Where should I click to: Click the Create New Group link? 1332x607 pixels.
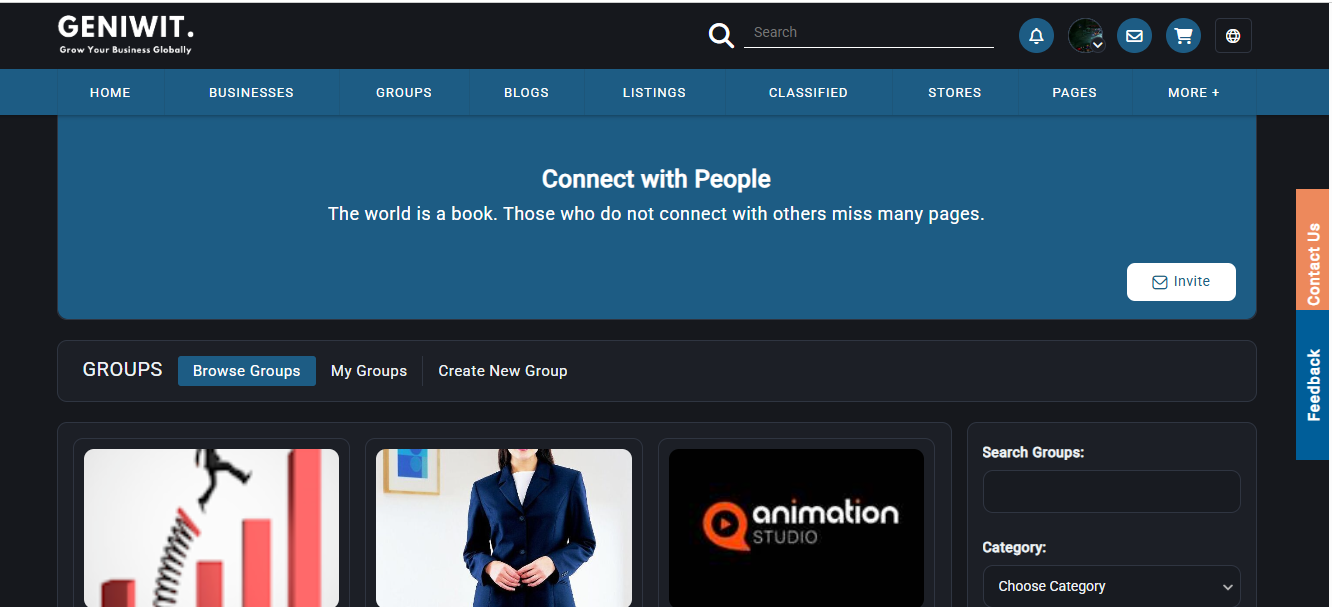503,371
